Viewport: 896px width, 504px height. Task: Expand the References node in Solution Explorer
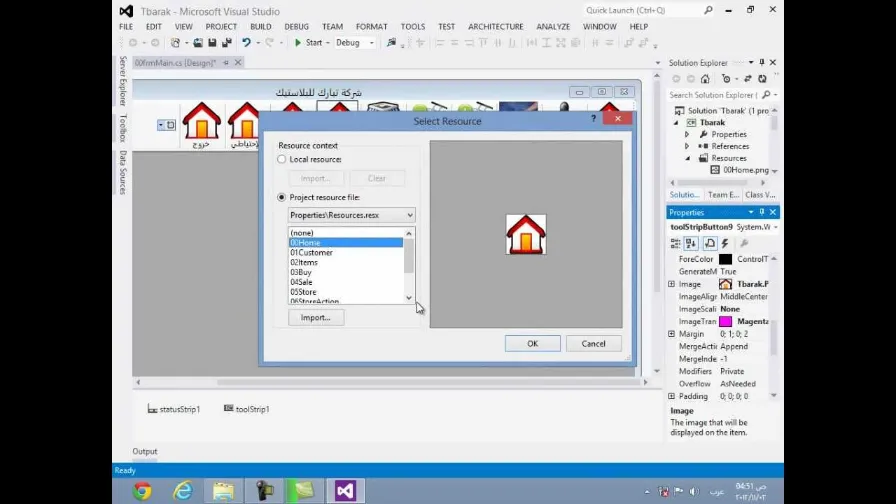687,146
